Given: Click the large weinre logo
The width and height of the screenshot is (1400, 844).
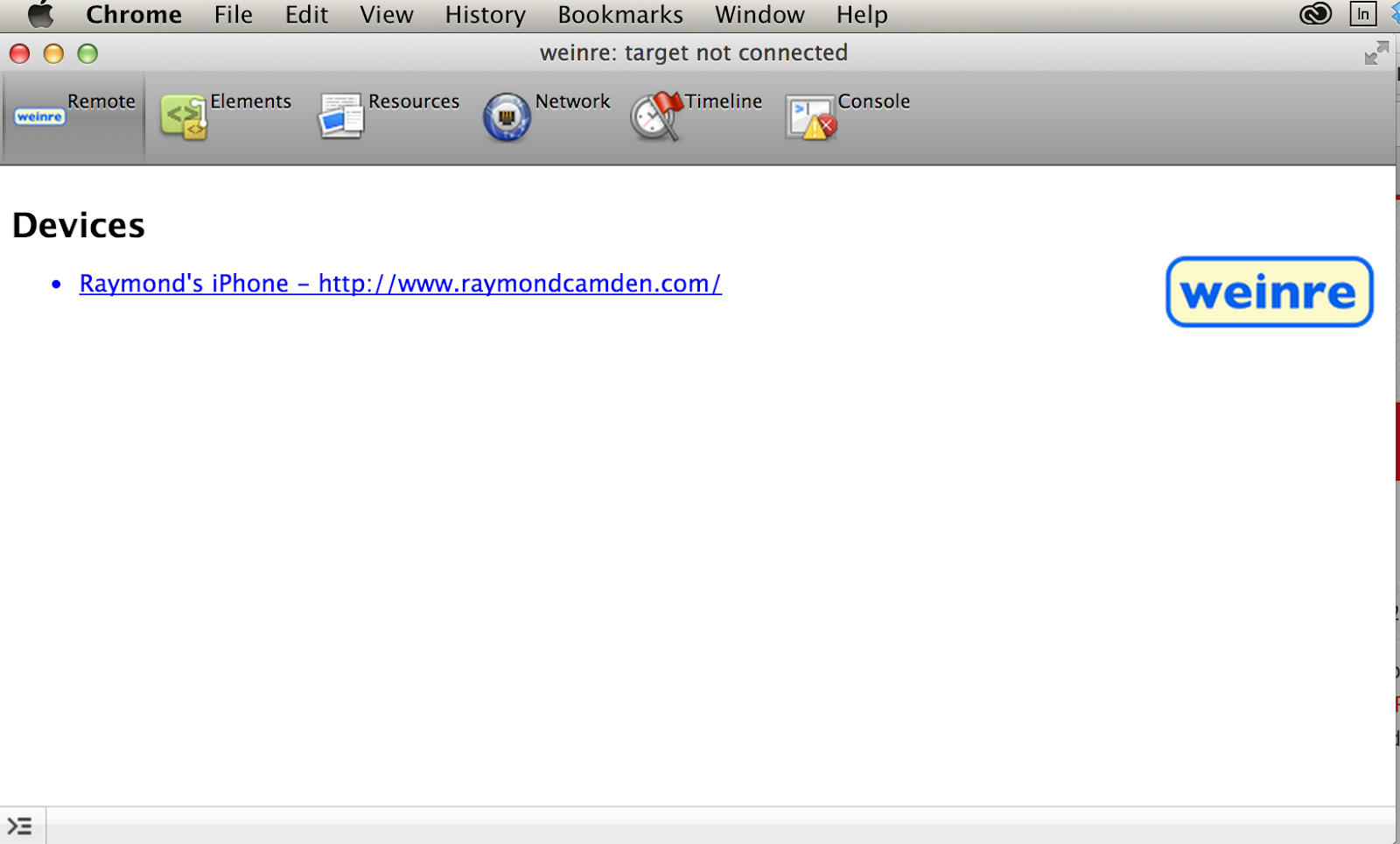Looking at the screenshot, I should pyautogui.click(x=1269, y=292).
